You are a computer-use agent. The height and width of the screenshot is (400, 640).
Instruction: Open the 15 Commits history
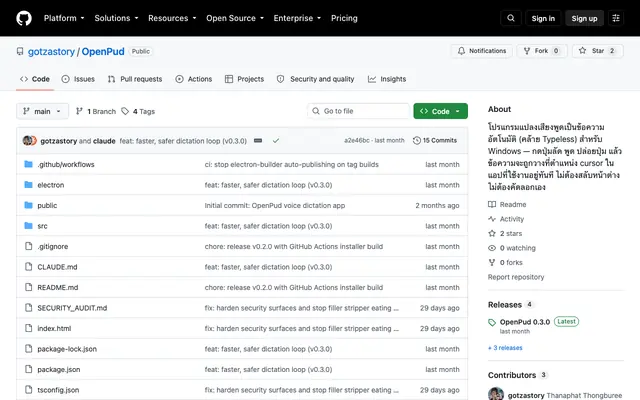coord(435,140)
